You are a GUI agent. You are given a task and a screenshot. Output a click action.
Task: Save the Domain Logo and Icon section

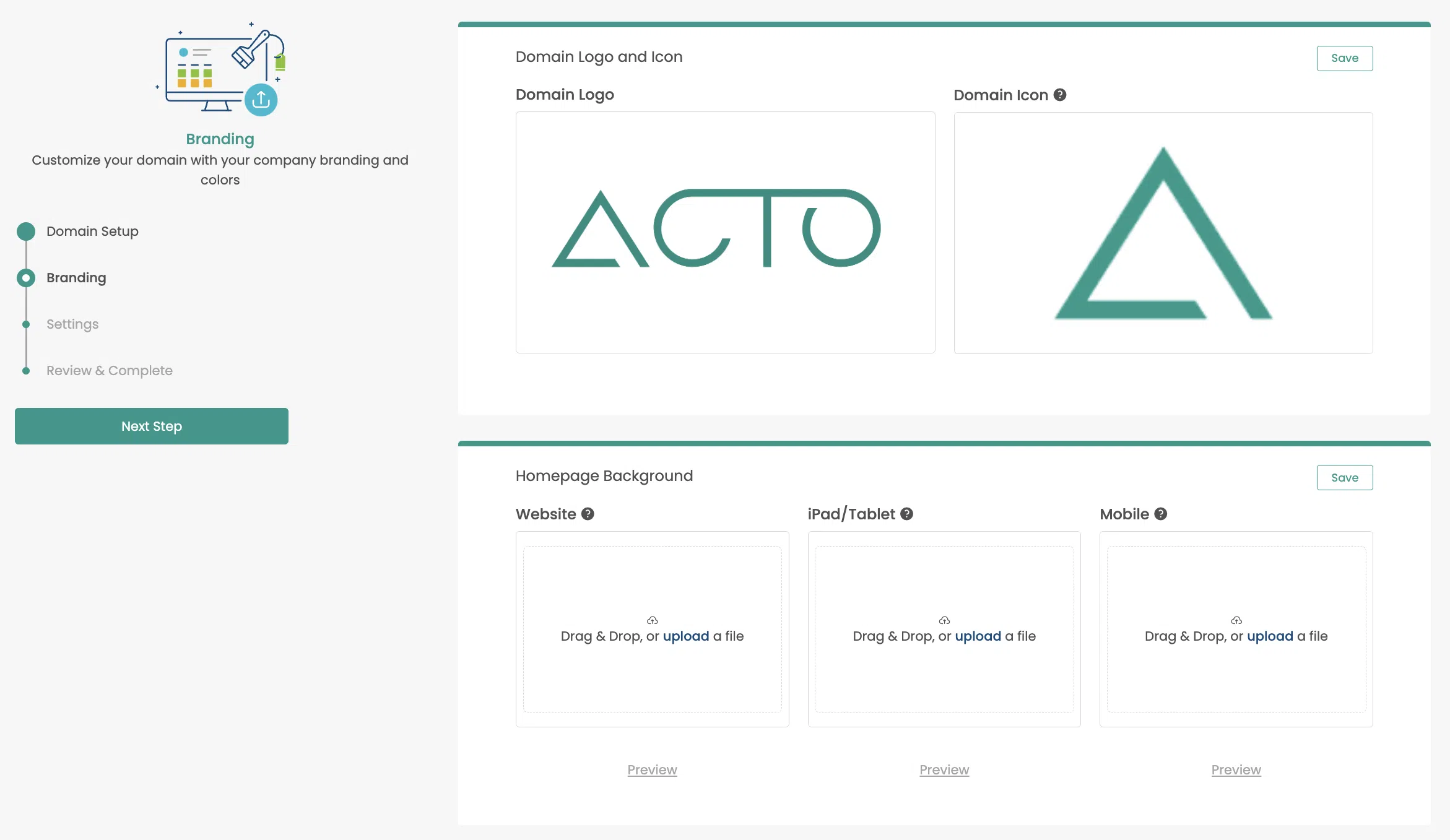pos(1344,58)
